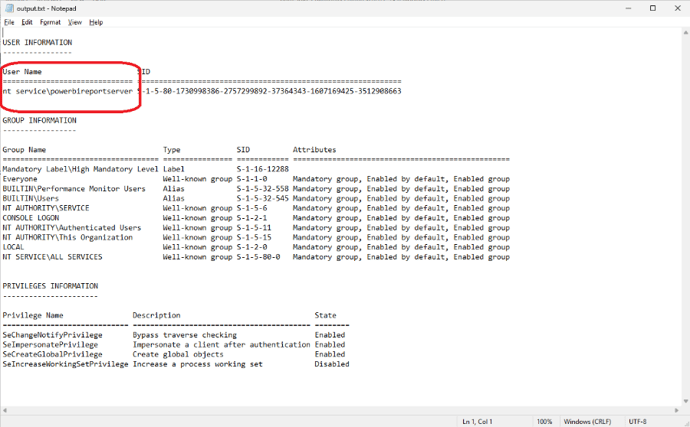Screen dimensions: 690x427
Task: Click the horizontal scrollbar right arrow
Action: pyautogui.click(x=675, y=409)
